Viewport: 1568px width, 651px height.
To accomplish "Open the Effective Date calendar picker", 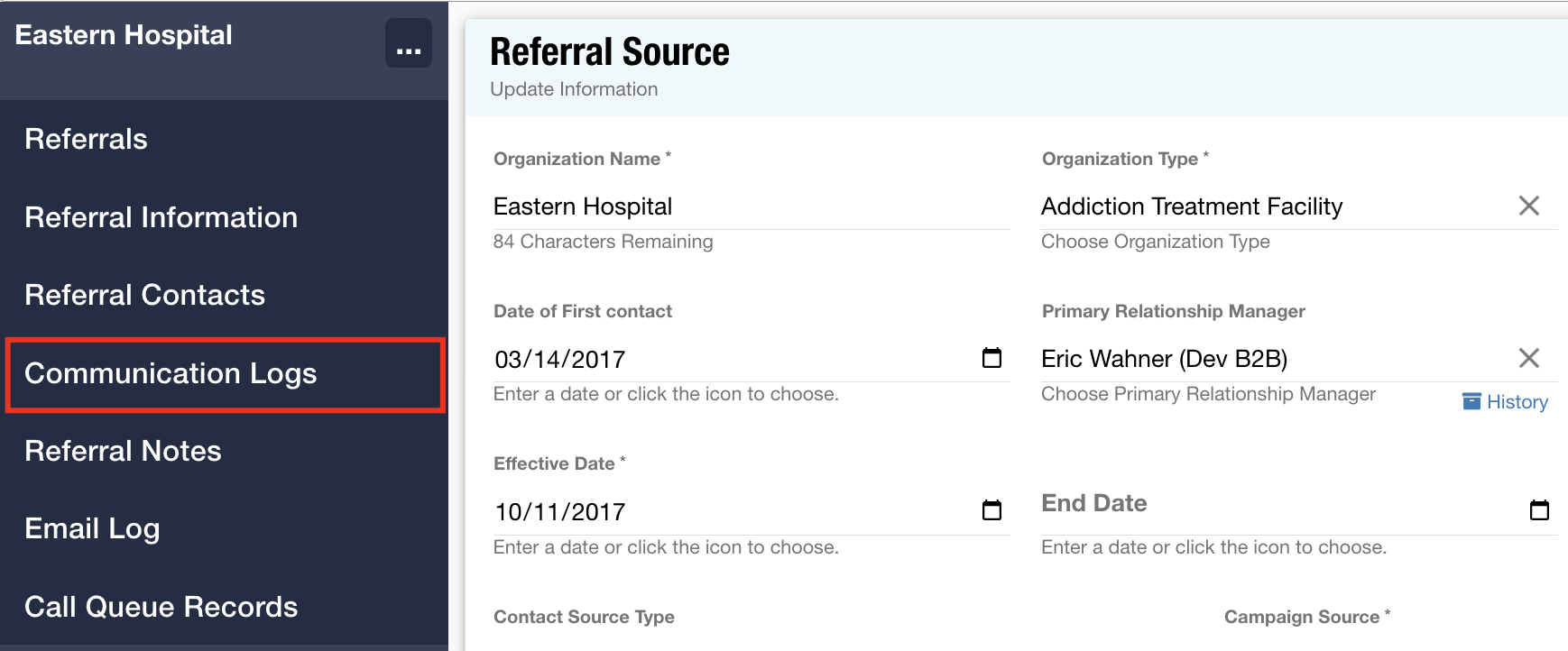I will click(x=992, y=510).
